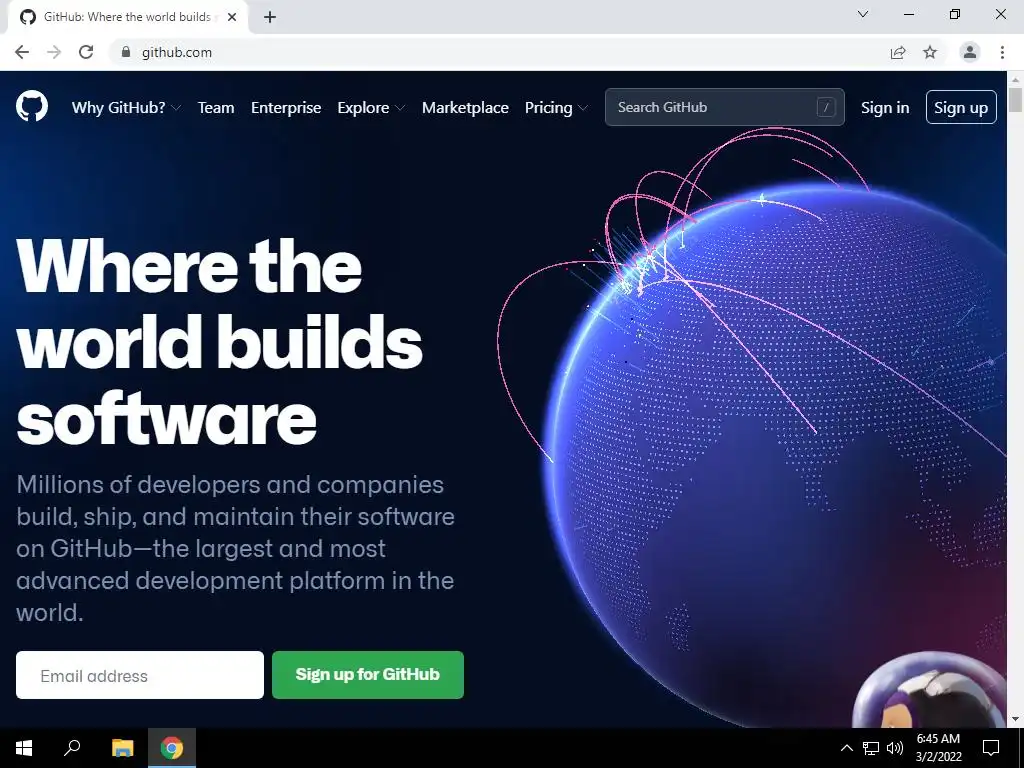The image size is (1024, 768).
Task: Click the scrollbar up arrow
Action: point(1015,79)
